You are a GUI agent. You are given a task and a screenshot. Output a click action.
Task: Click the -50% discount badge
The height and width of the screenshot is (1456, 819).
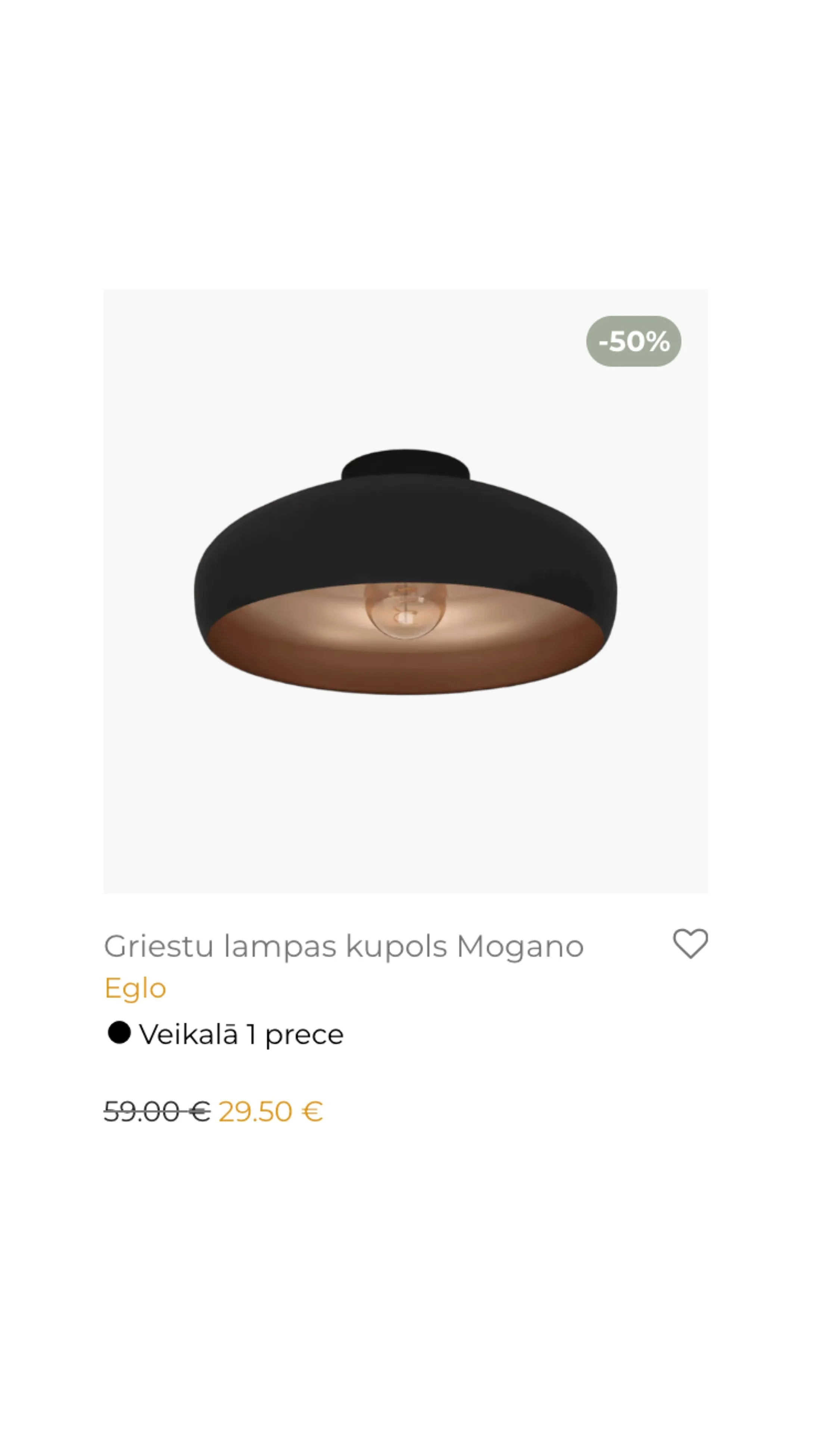[x=633, y=341]
